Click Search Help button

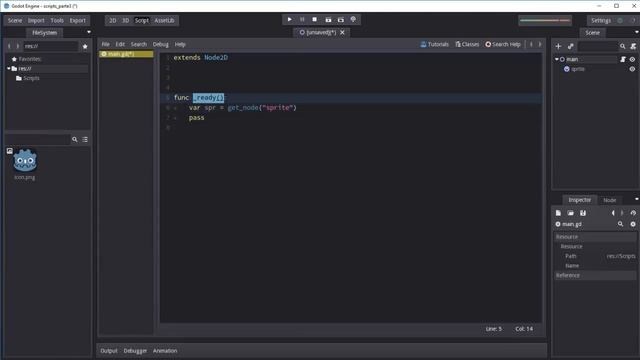(x=503, y=44)
